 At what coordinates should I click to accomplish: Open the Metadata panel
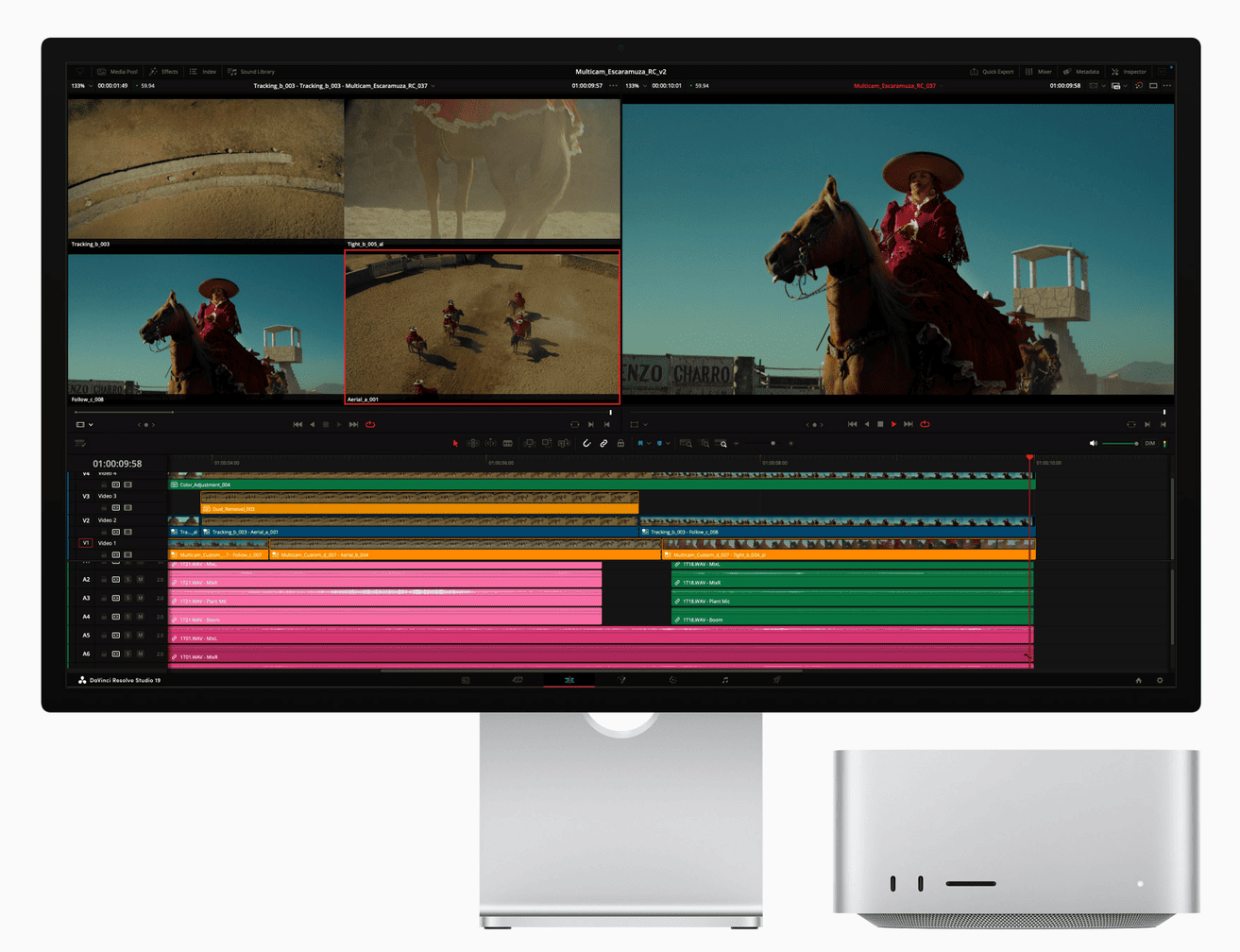[x=1081, y=72]
